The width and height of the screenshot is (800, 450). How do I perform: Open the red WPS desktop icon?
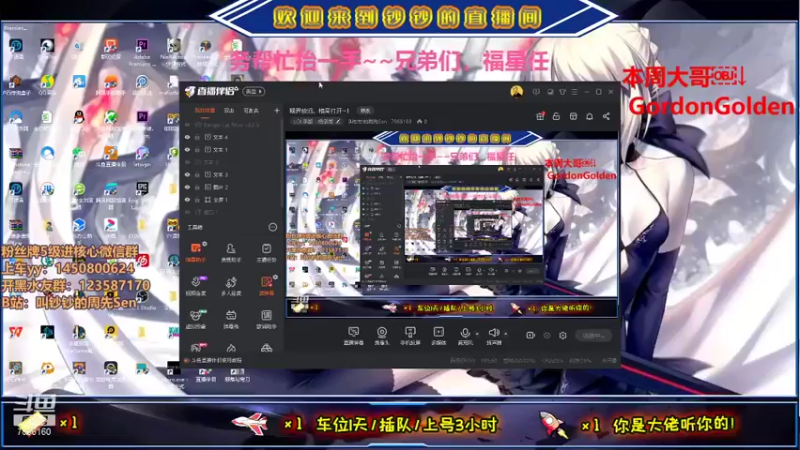click(x=15, y=333)
